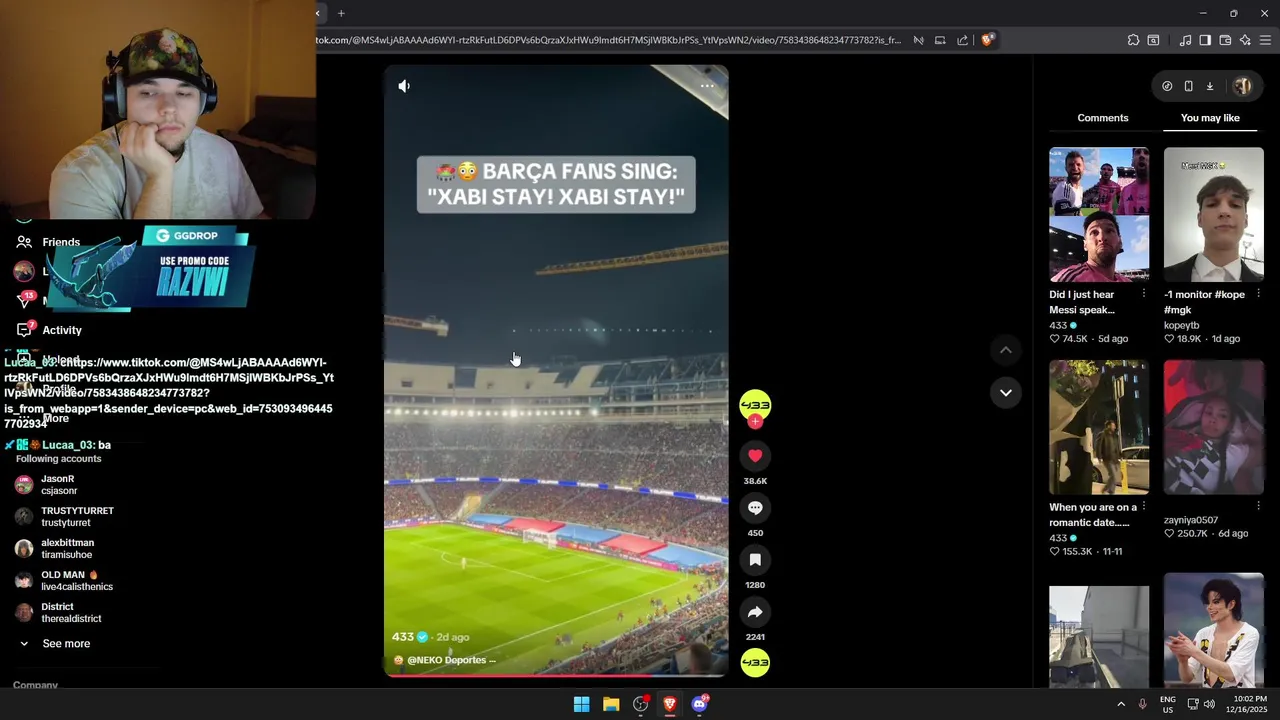Screen dimensions: 1280x720
Task: Open the zayniya0507 profile link
Action: pyautogui.click(x=1191, y=520)
